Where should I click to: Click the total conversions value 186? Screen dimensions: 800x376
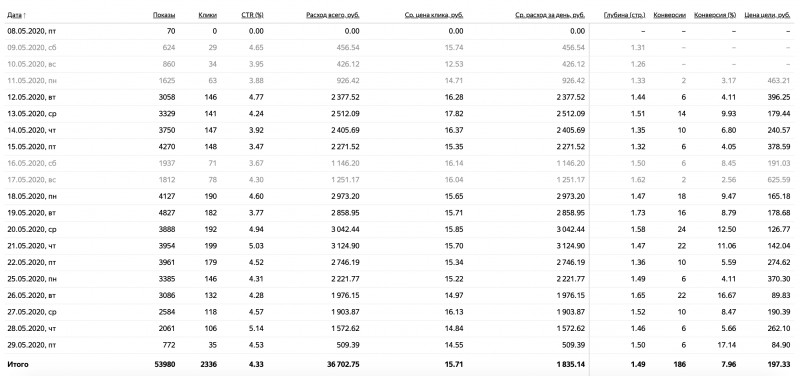[680, 364]
